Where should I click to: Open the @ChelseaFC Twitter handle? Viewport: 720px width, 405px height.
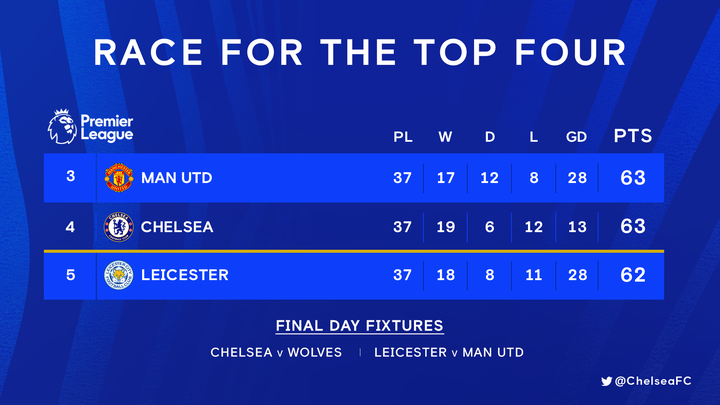[x=657, y=380]
